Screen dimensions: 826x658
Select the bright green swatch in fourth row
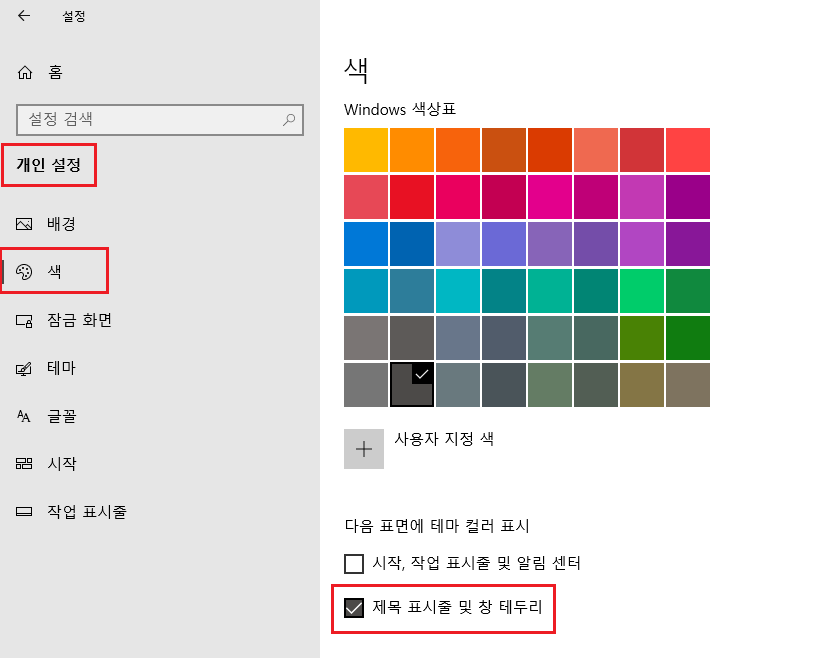[x=642, y=291]
